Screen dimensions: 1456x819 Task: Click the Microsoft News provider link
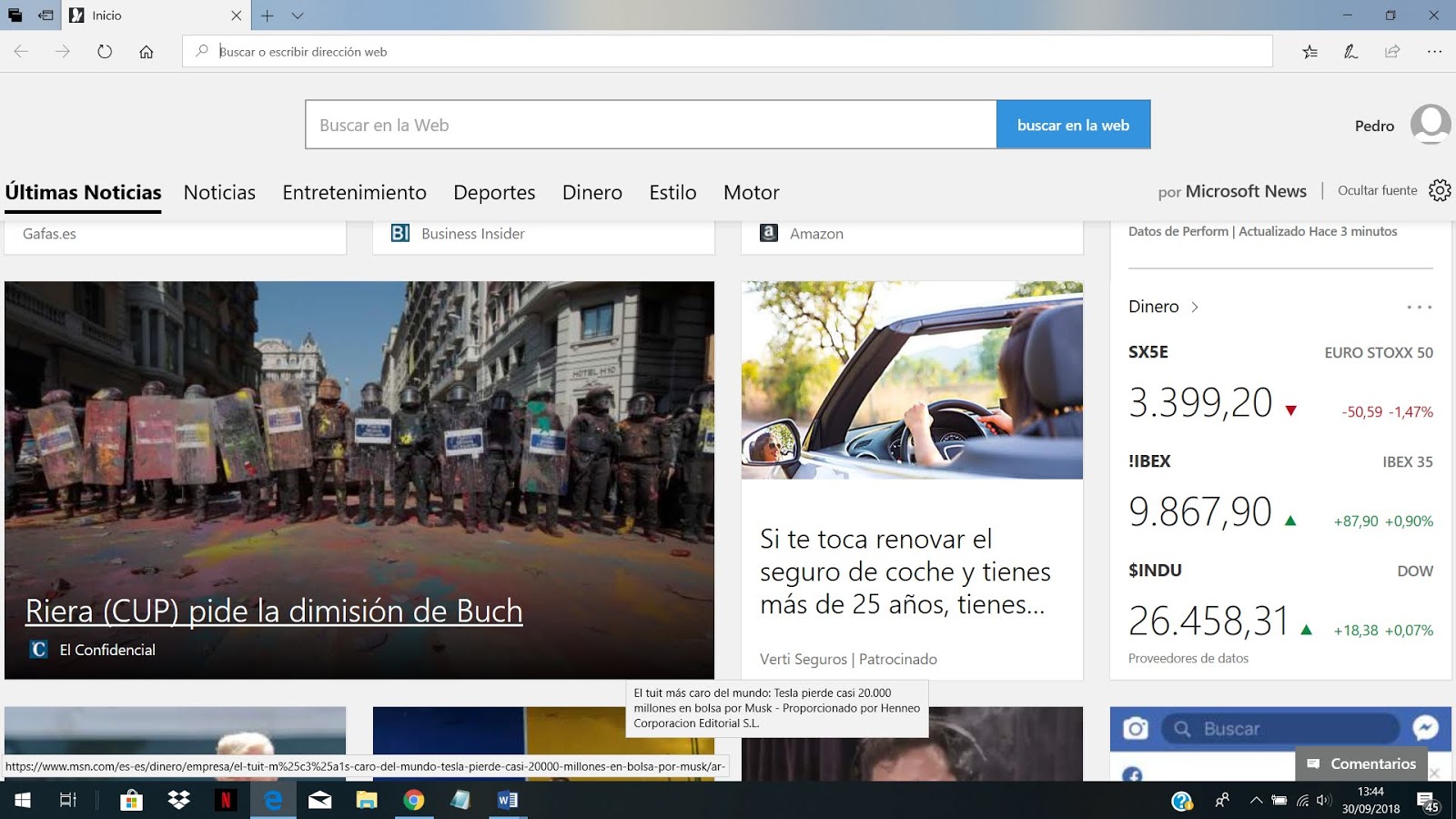click(x=1246, y=191)
